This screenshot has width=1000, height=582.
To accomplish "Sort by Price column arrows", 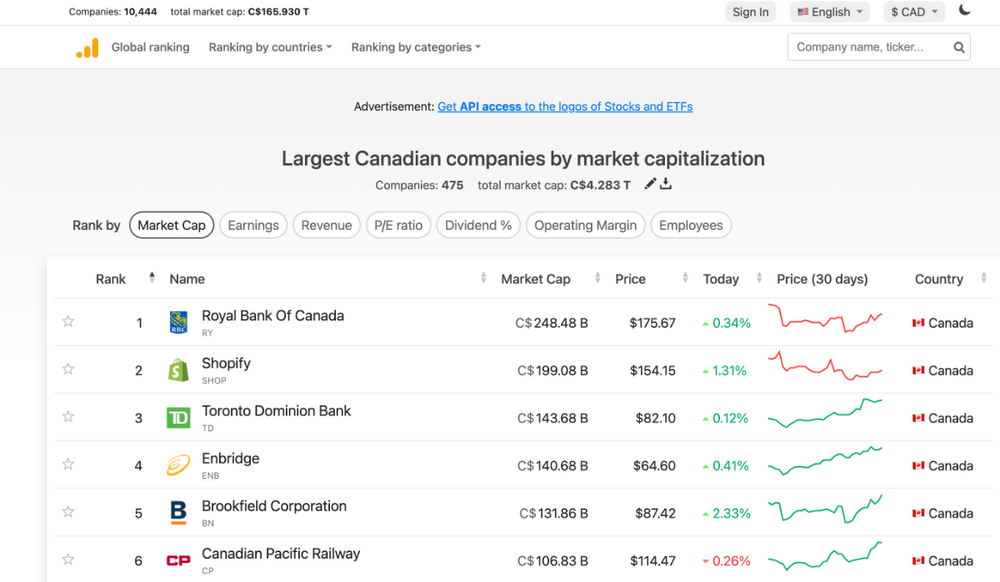I will pos(686,277).
